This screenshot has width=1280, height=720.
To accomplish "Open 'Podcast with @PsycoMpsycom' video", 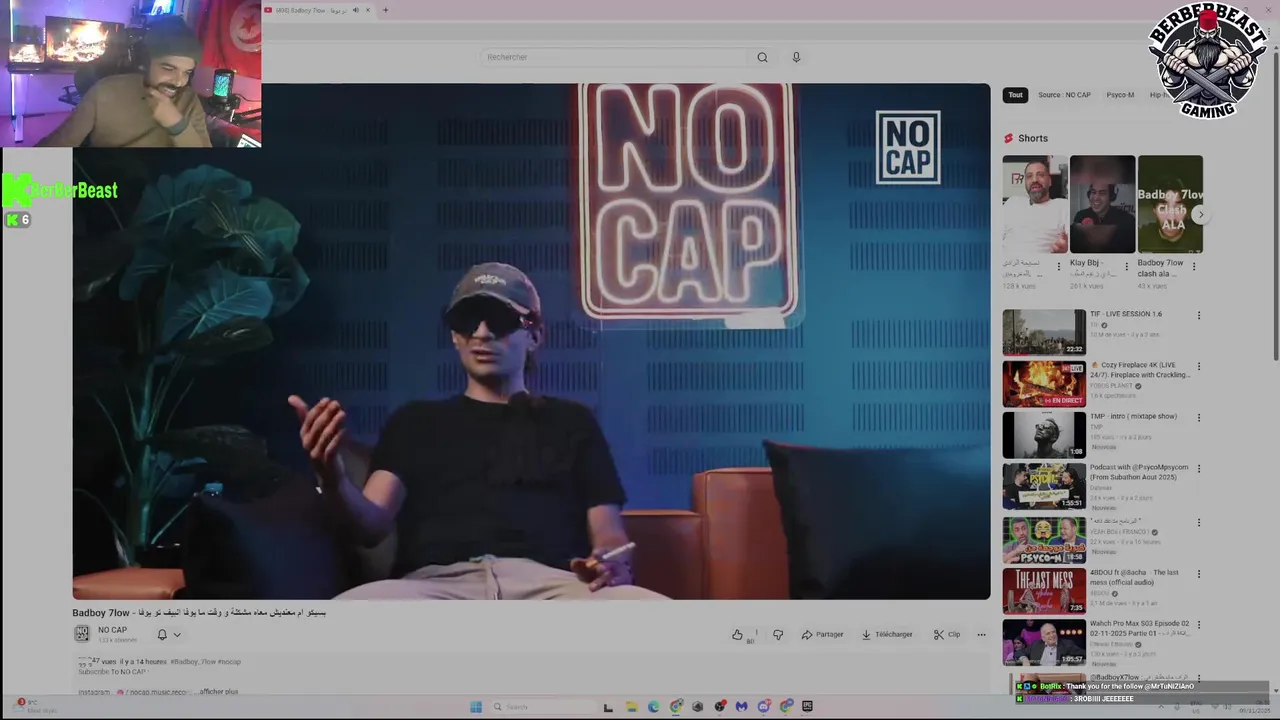I will tap(1044, 486).
